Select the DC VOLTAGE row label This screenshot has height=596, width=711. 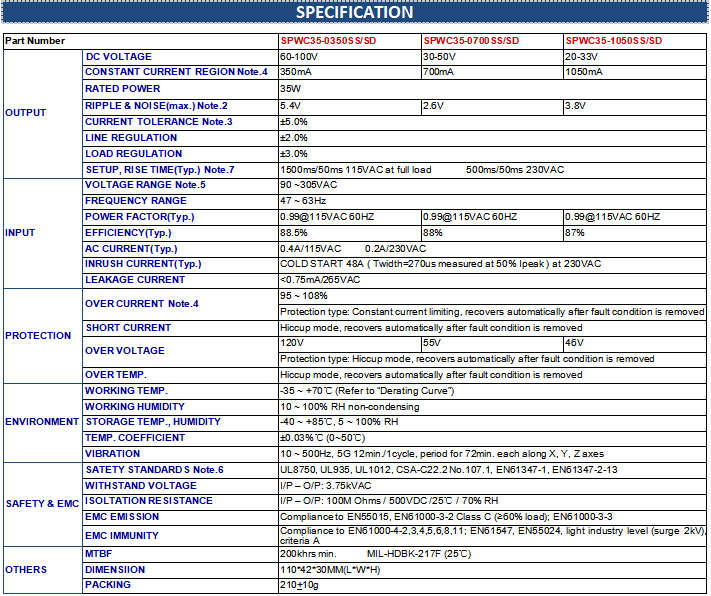[x=118, y=57]
